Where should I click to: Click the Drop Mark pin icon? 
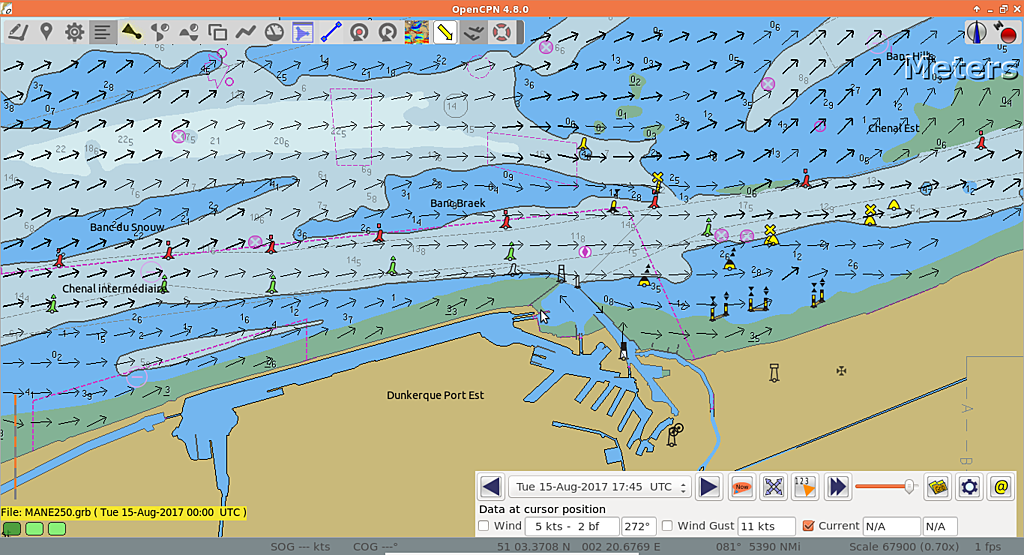46,31
